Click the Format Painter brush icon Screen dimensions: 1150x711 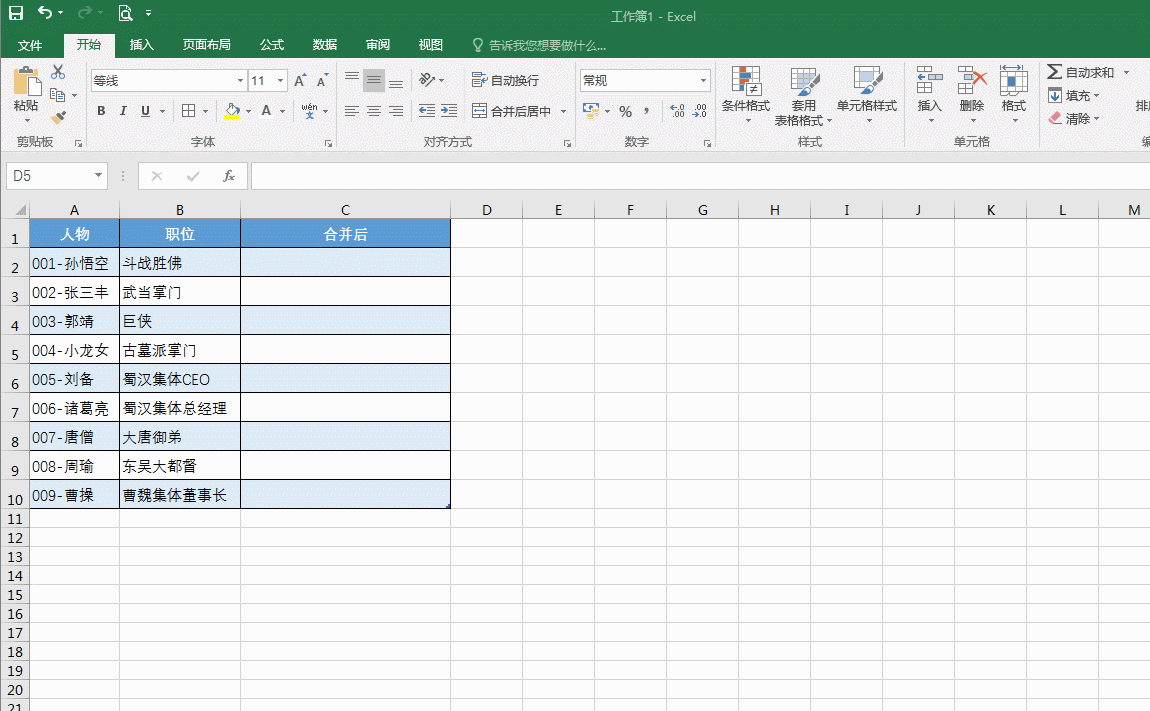(x=58, y=117)
